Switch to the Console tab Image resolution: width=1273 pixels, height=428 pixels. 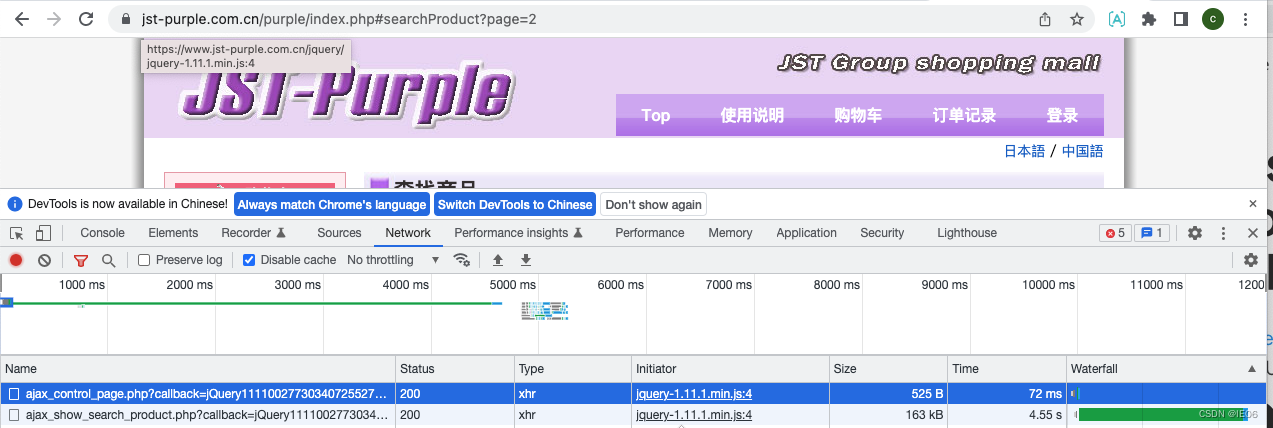(x=102, y=233)
